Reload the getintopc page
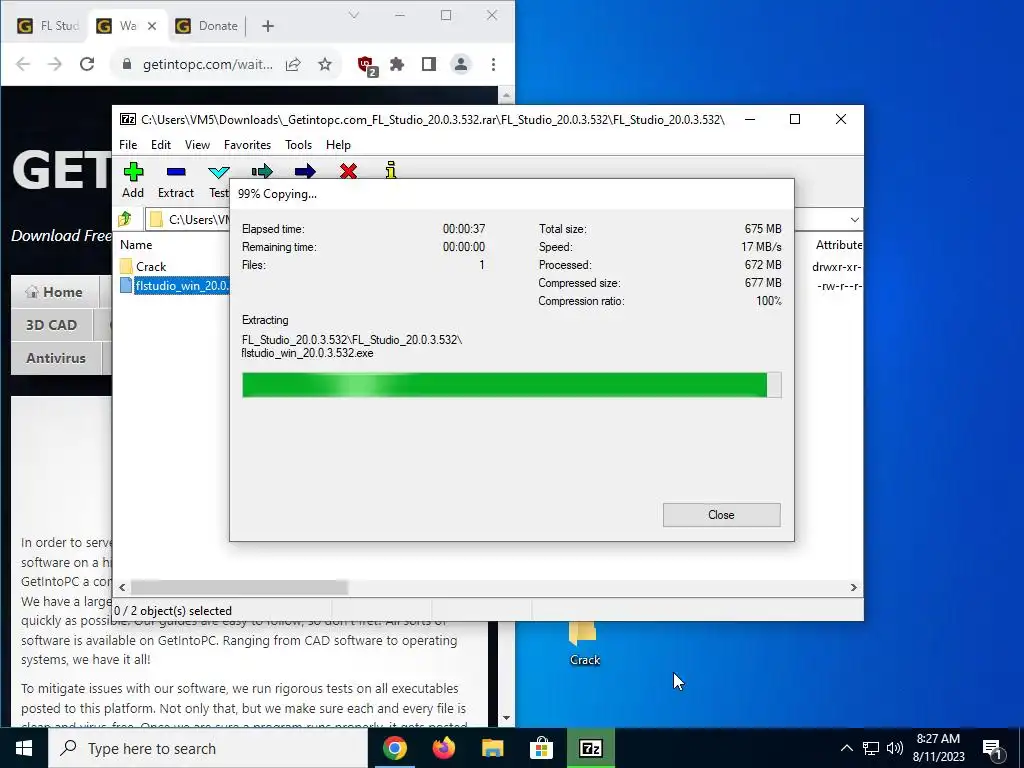The height and width of the screenshot is (768, 1024). coord(87,64)
